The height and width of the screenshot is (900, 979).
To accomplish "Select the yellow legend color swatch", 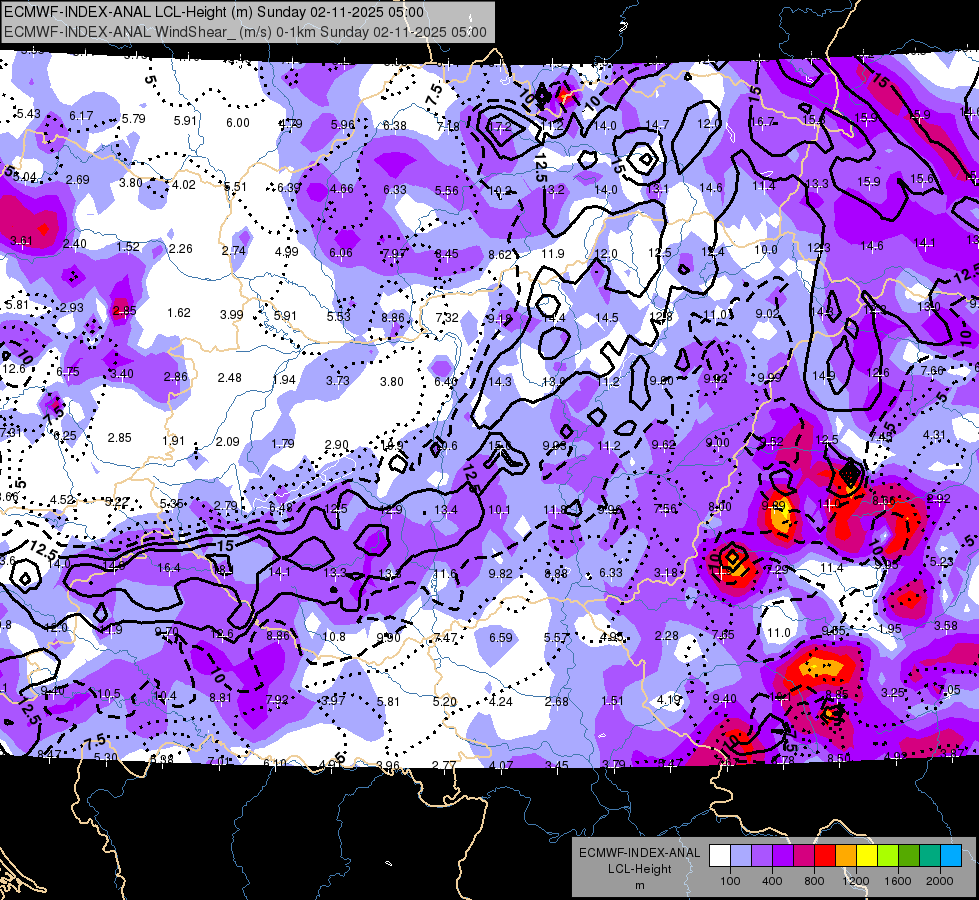I will tap(867, 856).
